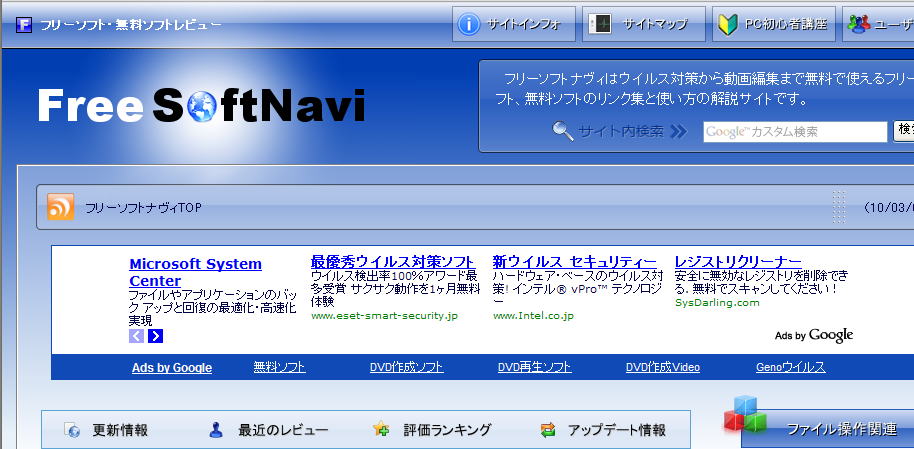The height and width of the screenshot is (449, 914).
Task: Click the users icon at top right
Action: coord(857,24)
